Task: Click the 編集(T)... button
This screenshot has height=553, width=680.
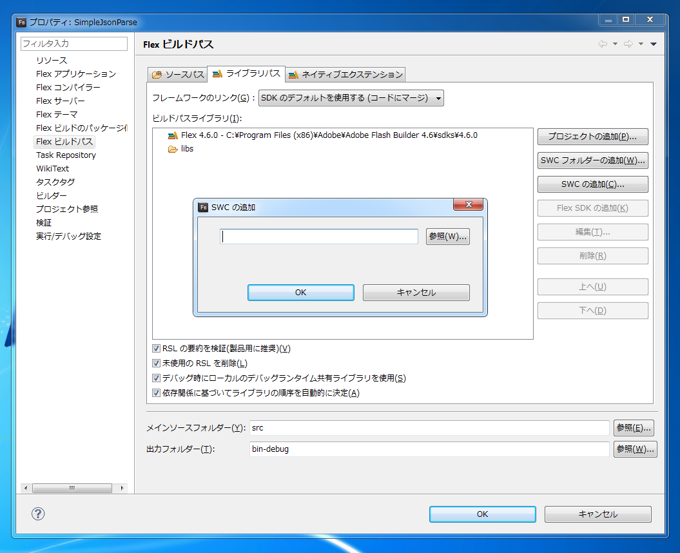Action: click(x=592, y=232)
